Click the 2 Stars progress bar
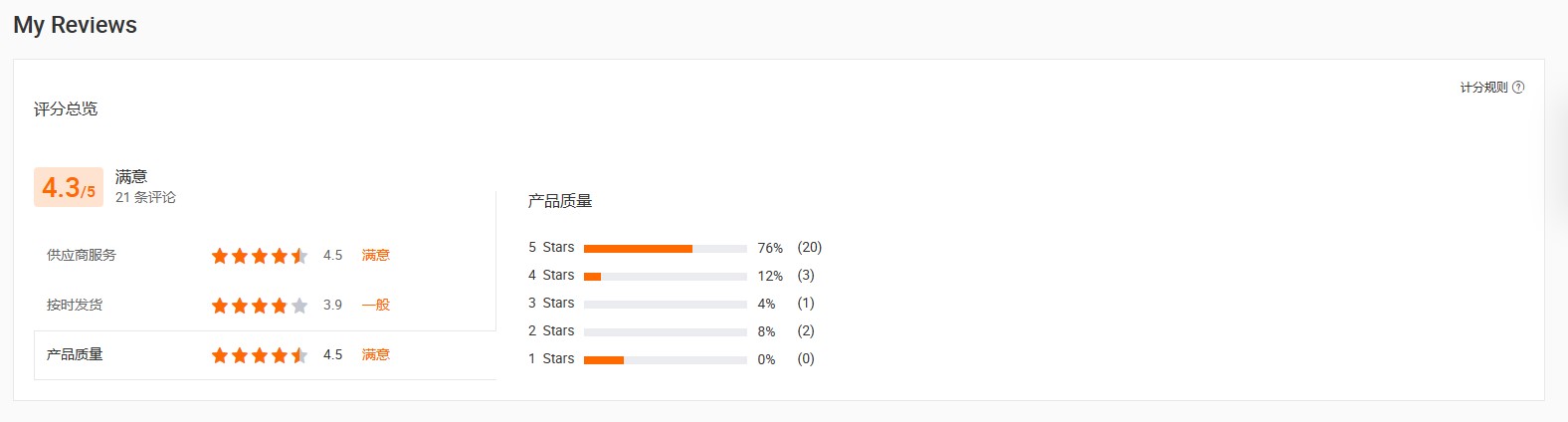Screen dimensions: 1568x422 tap(665, 331)
